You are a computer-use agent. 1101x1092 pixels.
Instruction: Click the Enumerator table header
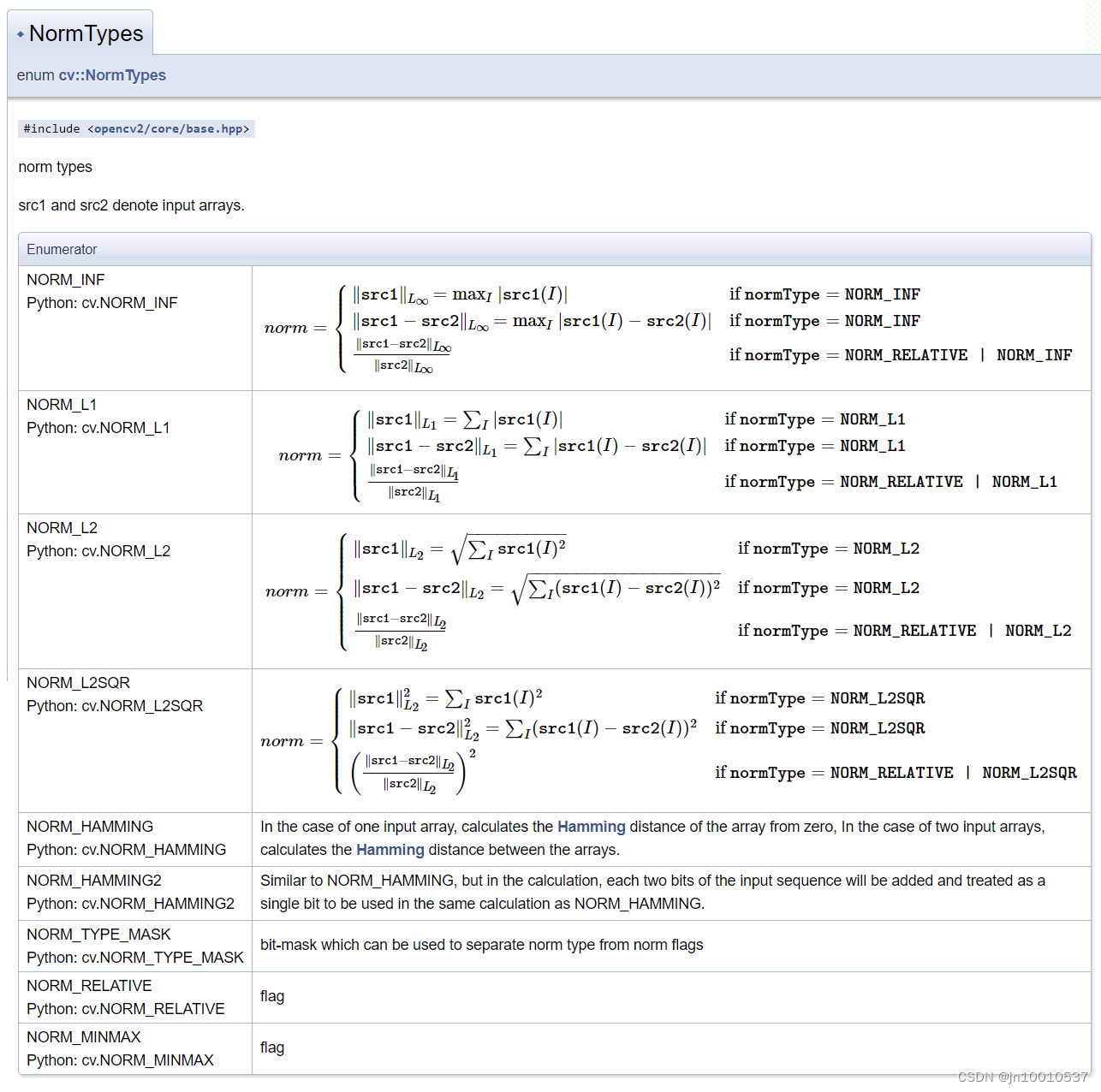coord(62,249)
